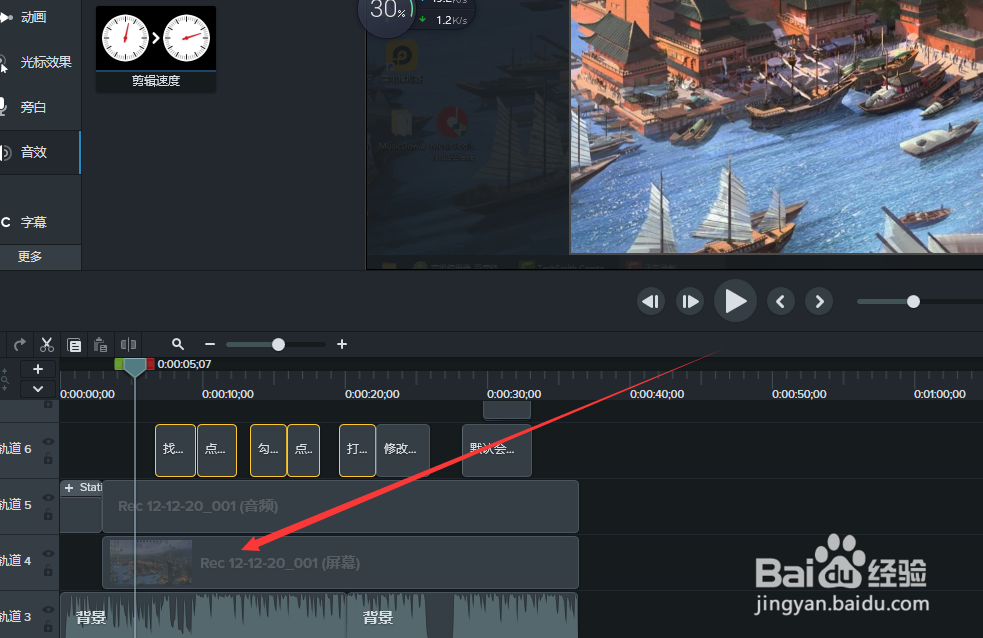Select the 剪辑速度 clip speed effect
This screenshot has height=638, width=983.
156,50
